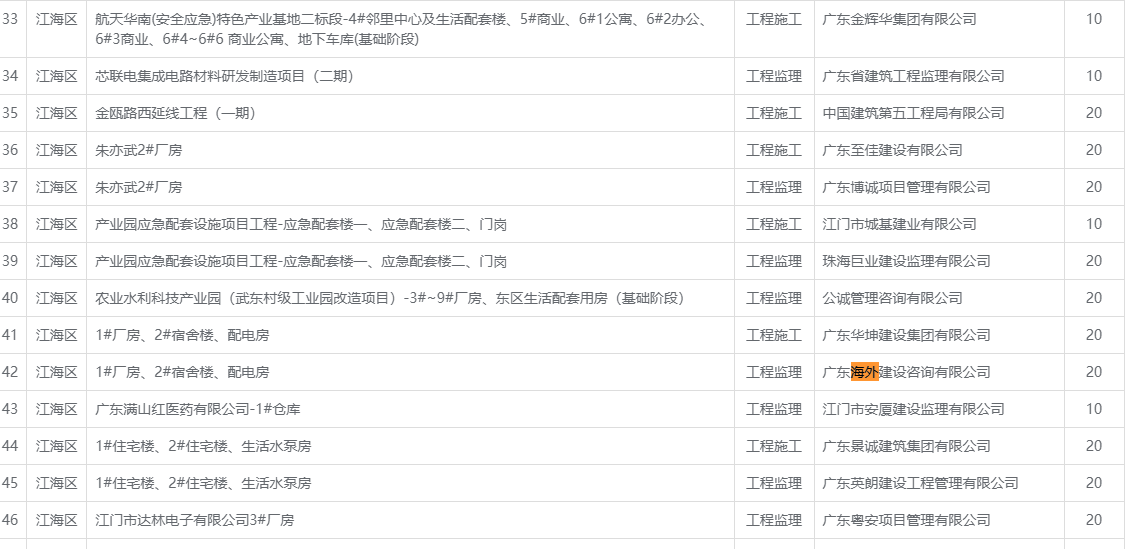Click company 公诚管理咨询有限公司
The width and height of the screenshot is (1138, 549).
point(891,298)
